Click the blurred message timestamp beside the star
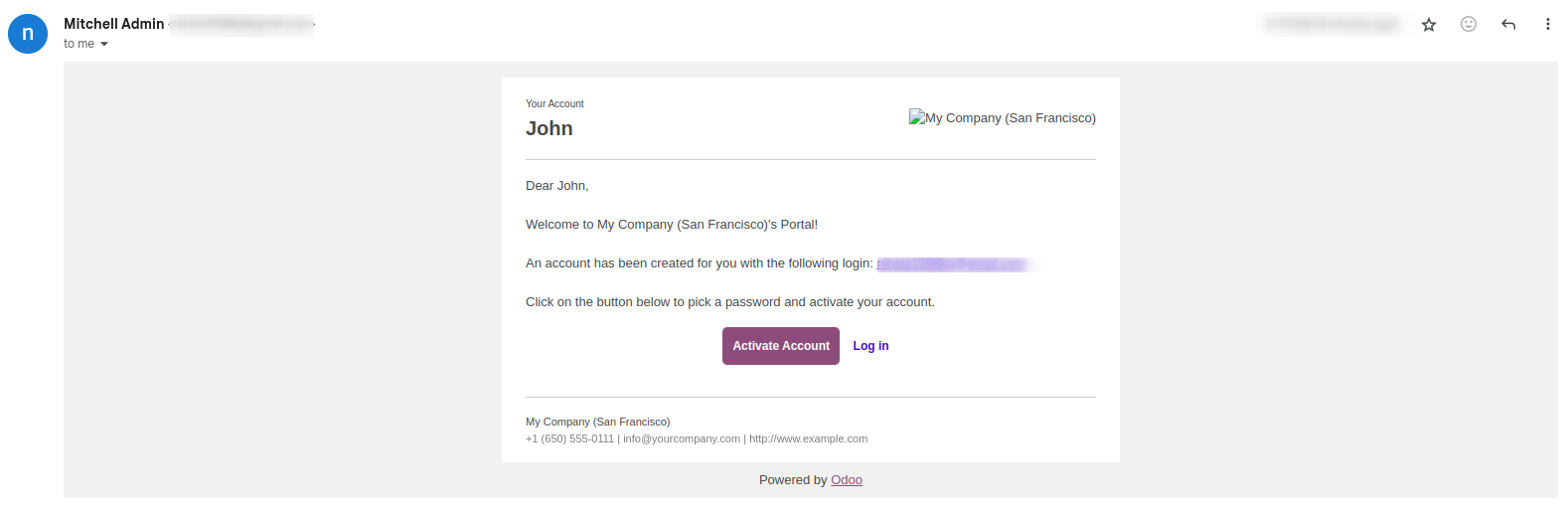This screenshot has width=1568, height=517. coord(1333,24)
